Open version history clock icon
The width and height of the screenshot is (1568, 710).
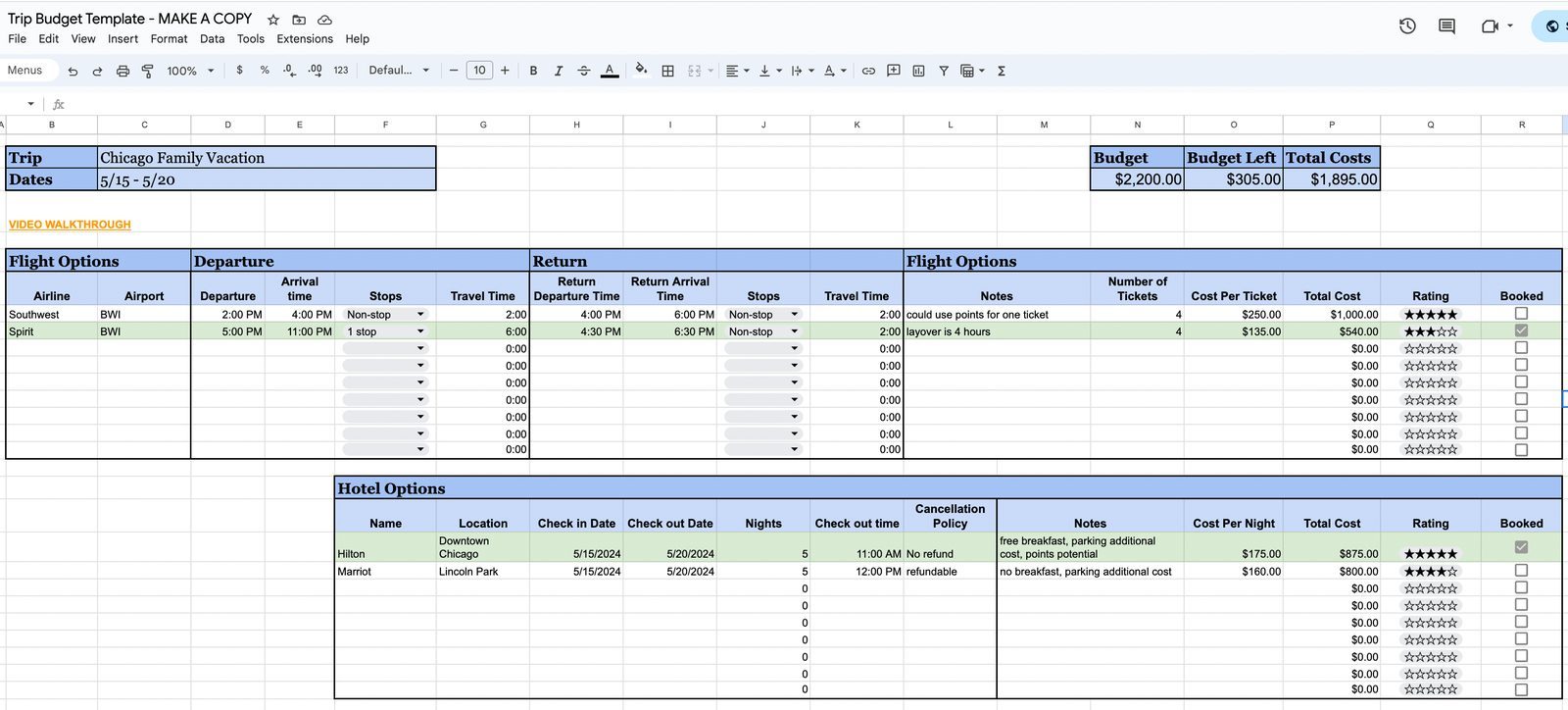pos(1407,26)
